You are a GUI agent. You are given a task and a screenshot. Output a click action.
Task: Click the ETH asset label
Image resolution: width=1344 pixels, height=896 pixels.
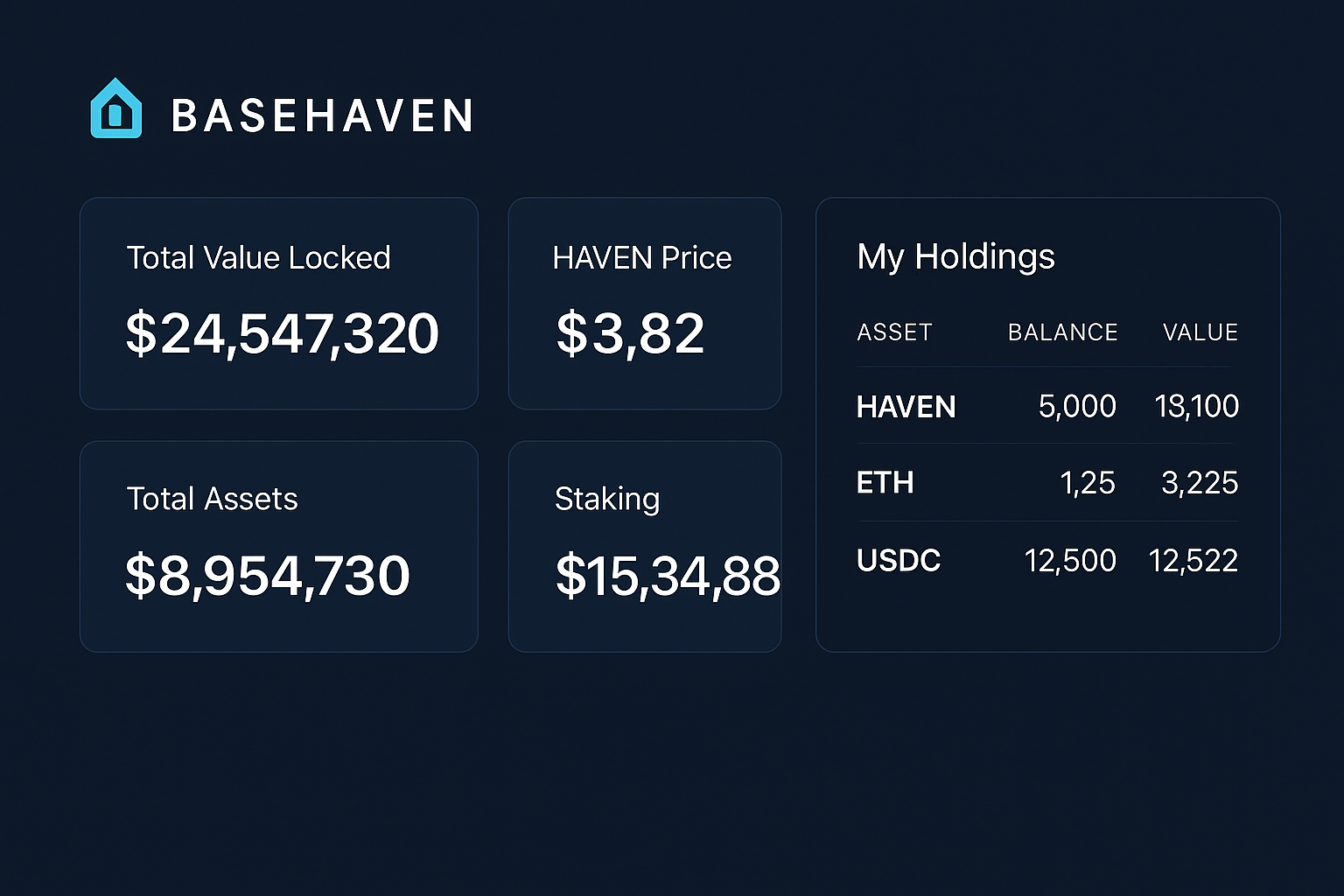coord(885,482)
